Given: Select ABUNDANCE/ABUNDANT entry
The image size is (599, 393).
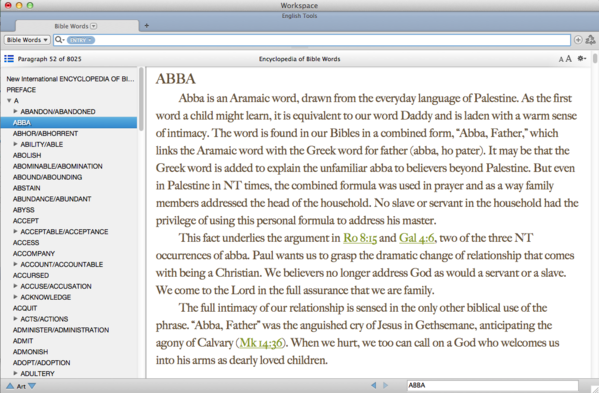Looking at the screenshot, I should pos(52,199).
